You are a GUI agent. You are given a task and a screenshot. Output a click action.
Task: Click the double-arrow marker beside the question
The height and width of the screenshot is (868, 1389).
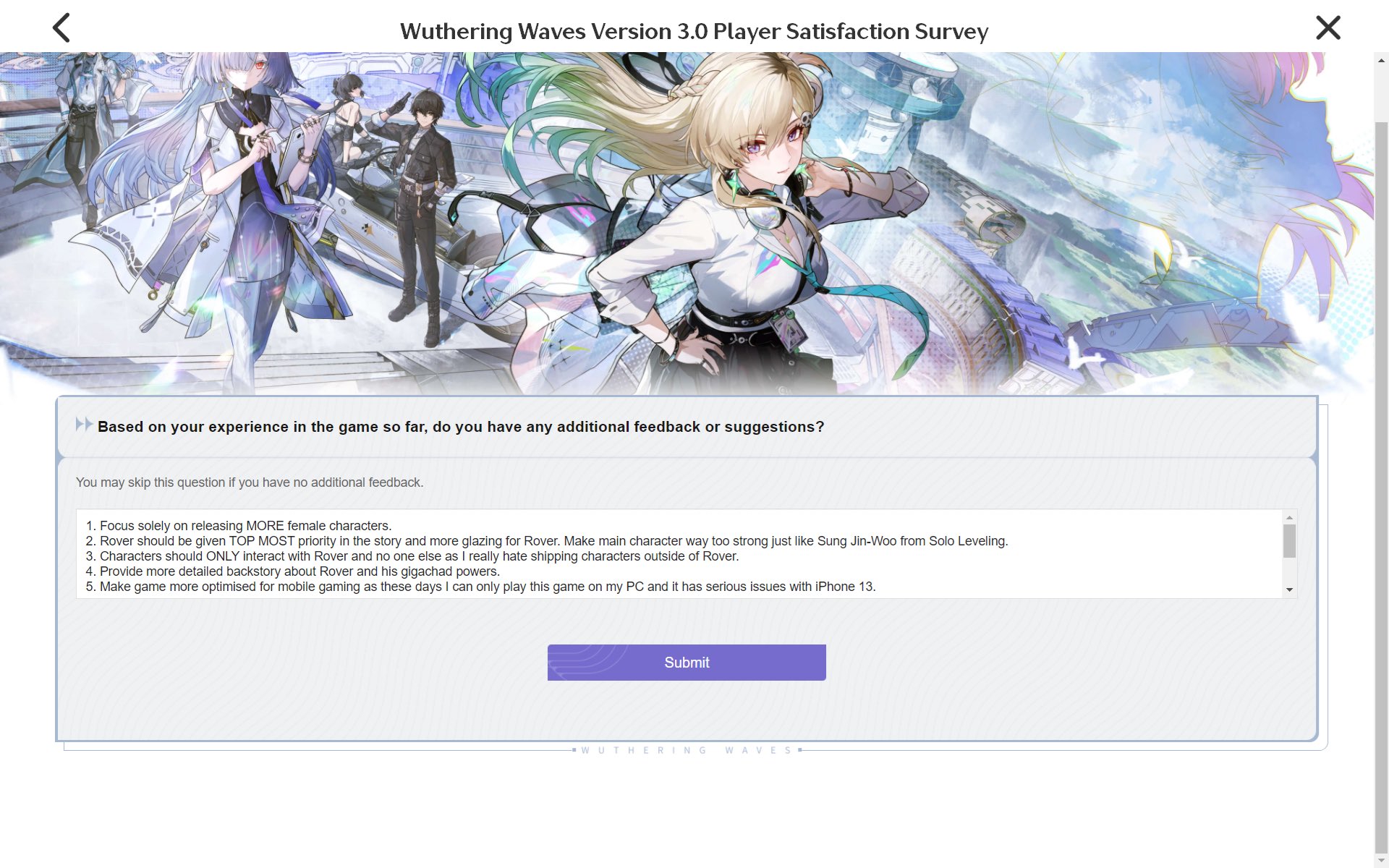[x=84, y=425]
